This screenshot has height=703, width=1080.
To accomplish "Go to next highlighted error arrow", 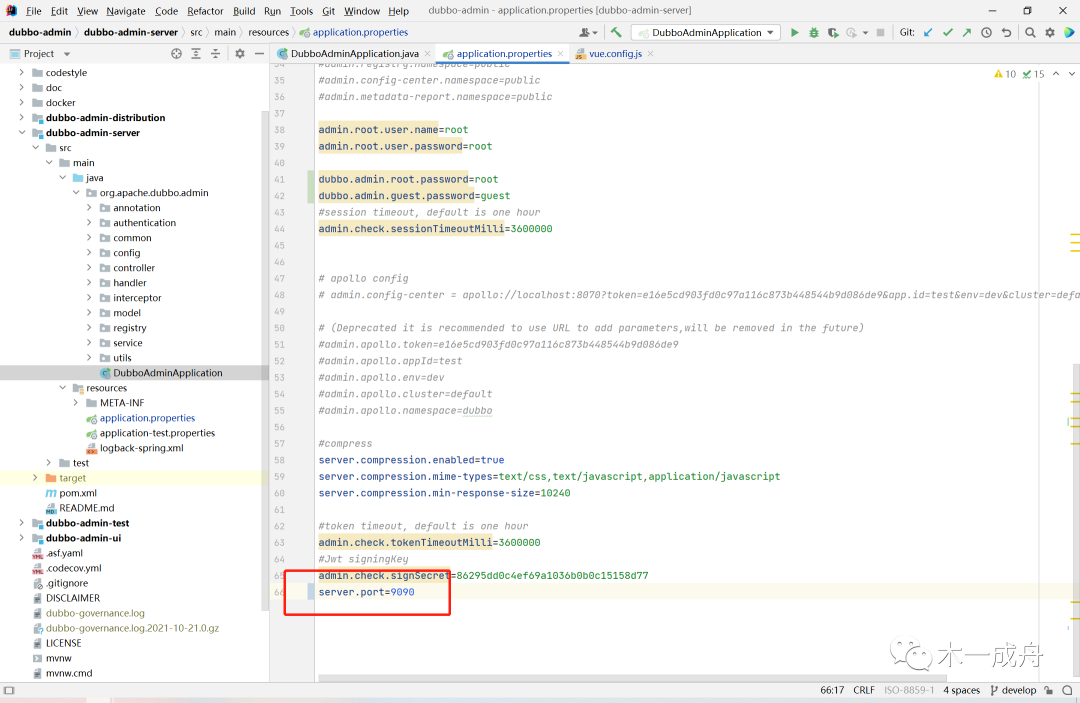I will point(1072,74).
